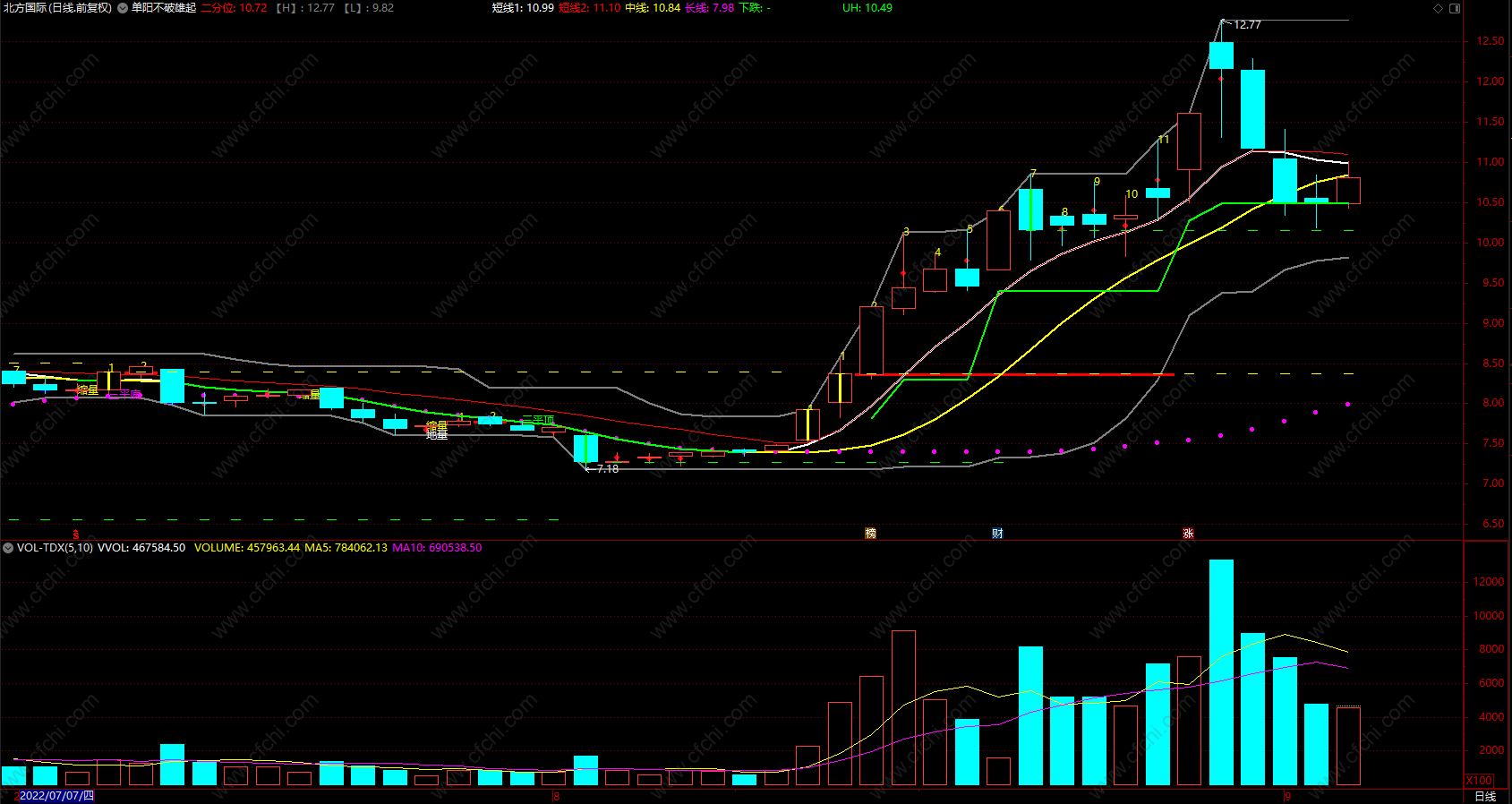Click the 涨 event marker icon
This screenshot has width=1512, height=804.
[x=1188, y=534]
